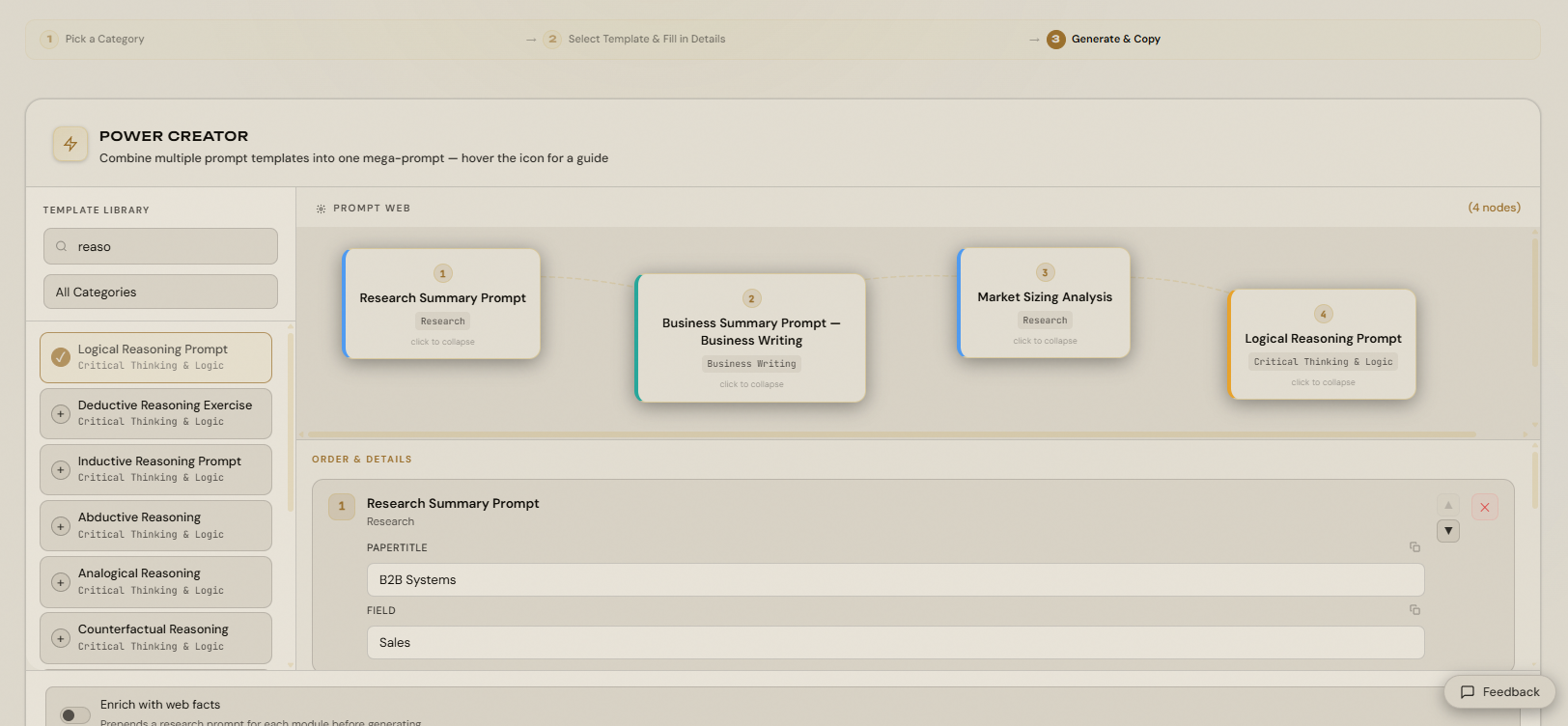This screenshot has width=1568, height=726.
Task: Click the Power Creator lightning bolt icon
Action: [x=70, y=144]
